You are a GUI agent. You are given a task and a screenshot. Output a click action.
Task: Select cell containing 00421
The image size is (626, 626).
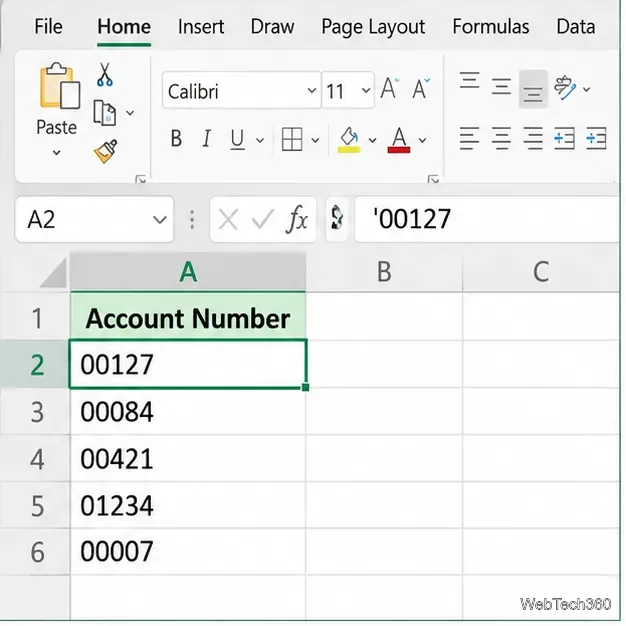click(x=188, y=458)
